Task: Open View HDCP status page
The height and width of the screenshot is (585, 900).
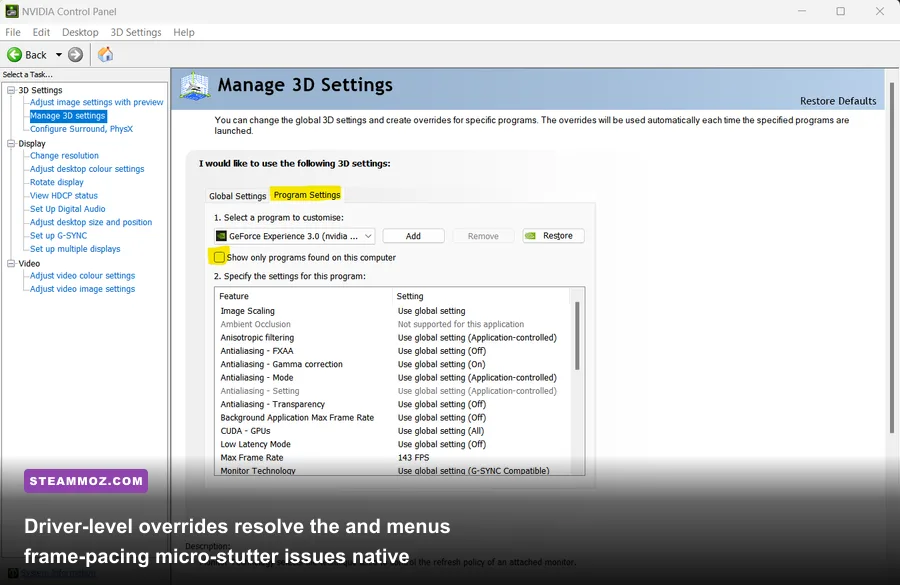Action: pos(64,196)
